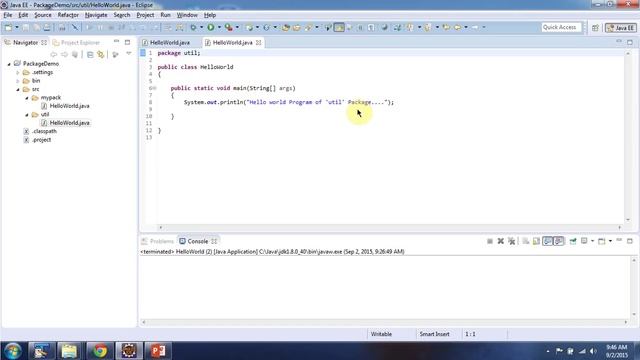This screenshot has height=360, width=640.
Task: Click the Open Task folder icon in the toolbar
Action: click(x=297, y=27)
